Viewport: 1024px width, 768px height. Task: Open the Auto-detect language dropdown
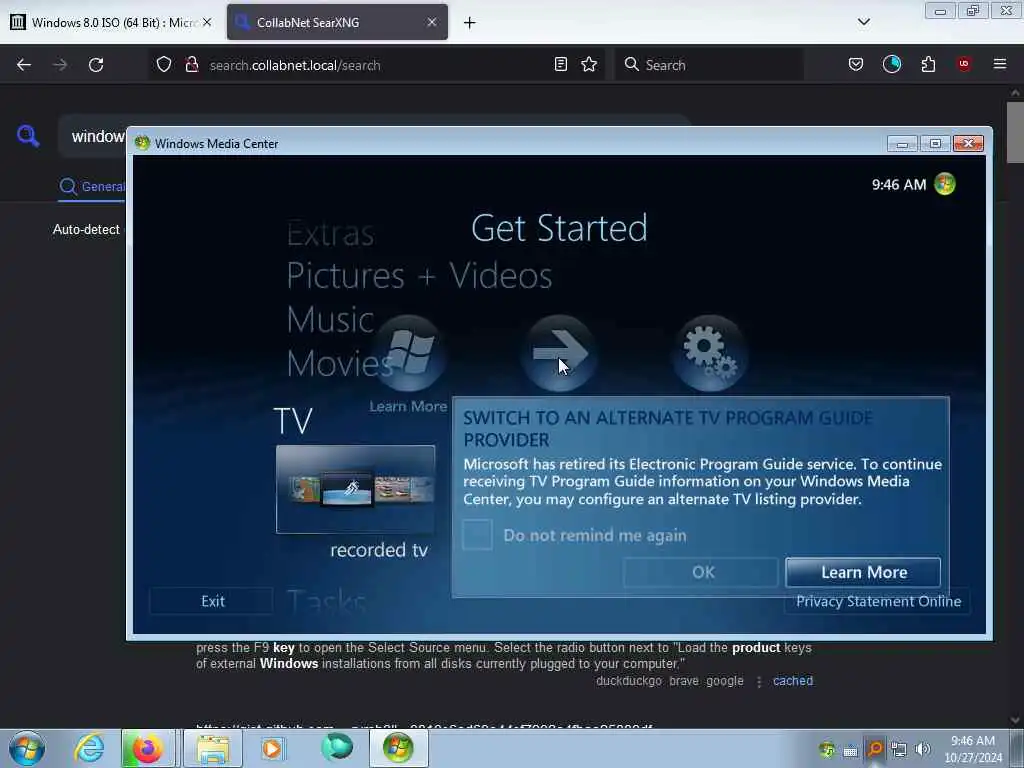pyautogui.click(x=86, y=230)
